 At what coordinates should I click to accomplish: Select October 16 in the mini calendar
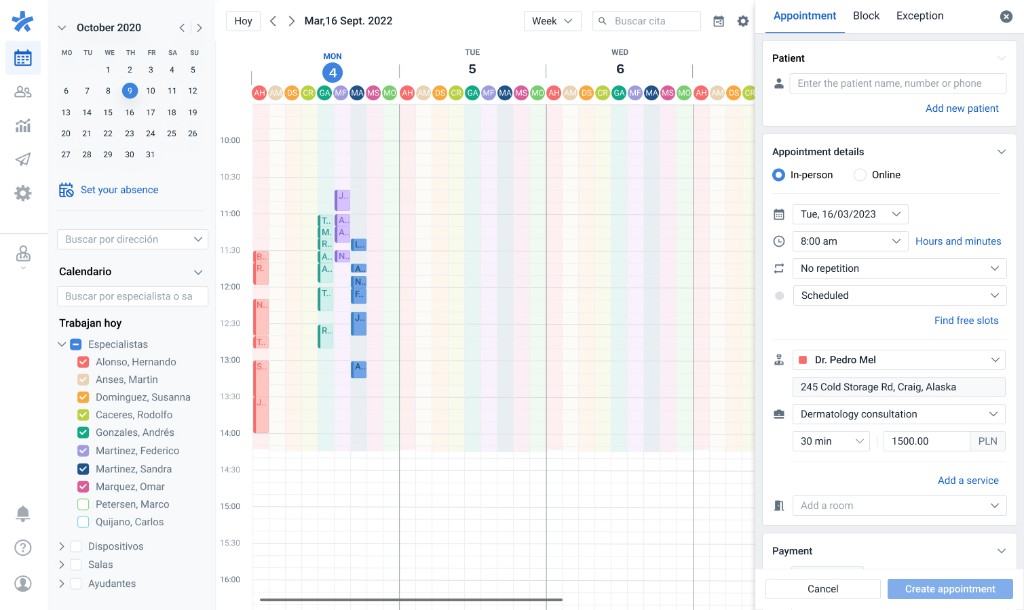129,112
